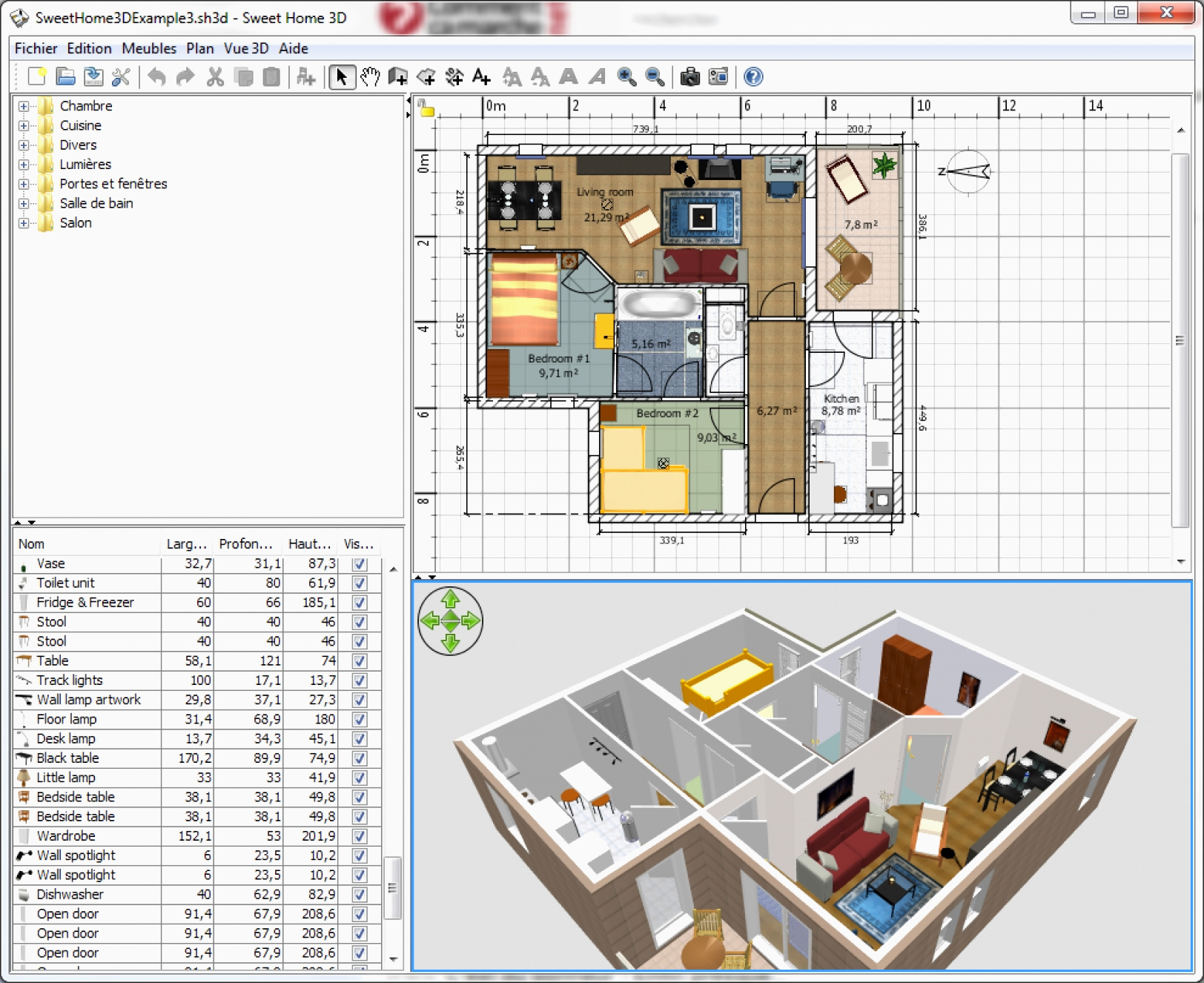This screenshot has width=1204, height=983.
Task: Click up arrow in 3D navigation pad
Action: [451, 599]
